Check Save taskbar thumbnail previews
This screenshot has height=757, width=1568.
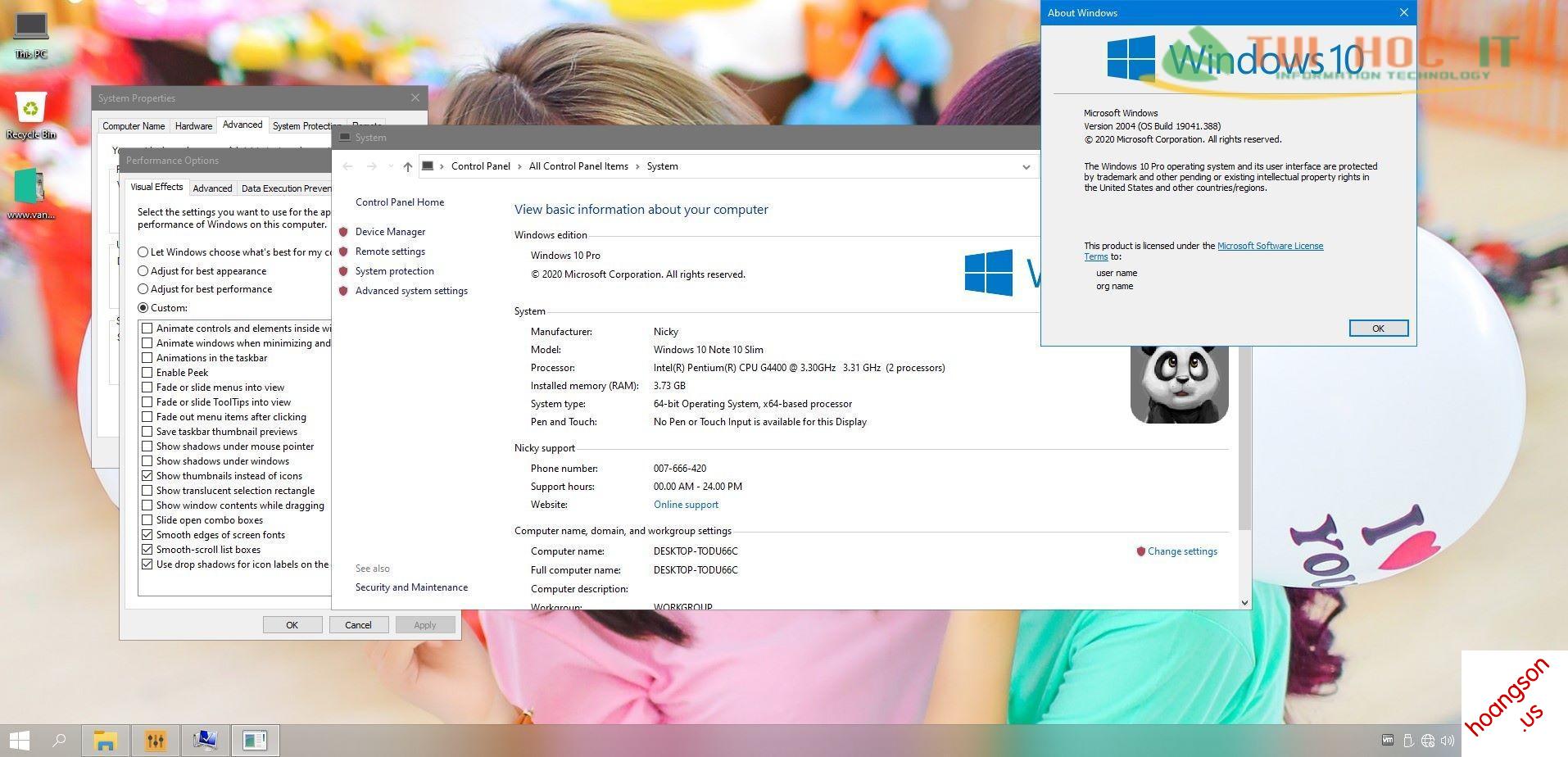tap(147, 432)
